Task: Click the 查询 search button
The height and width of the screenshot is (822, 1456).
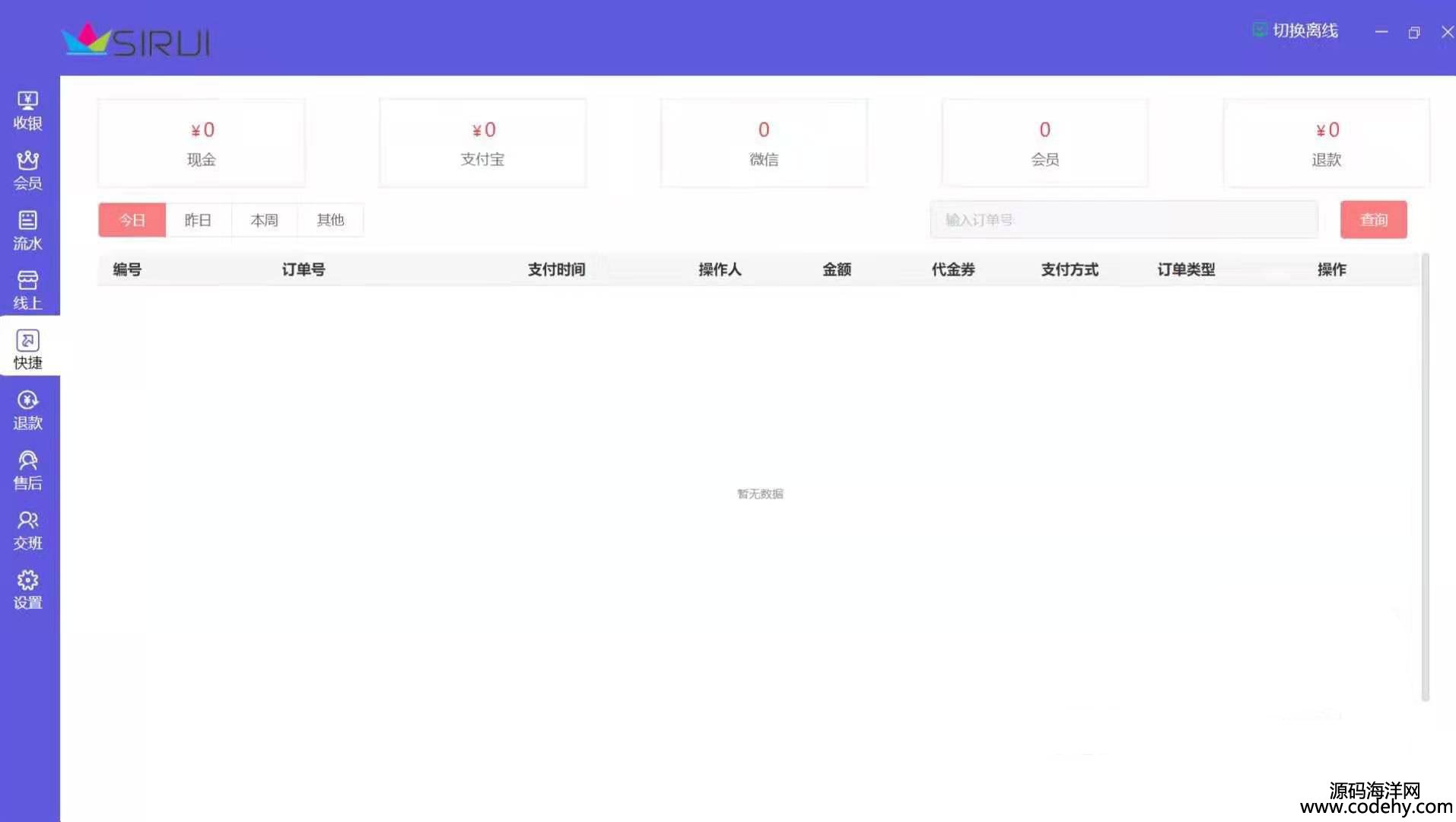Action: [1373, 220]
